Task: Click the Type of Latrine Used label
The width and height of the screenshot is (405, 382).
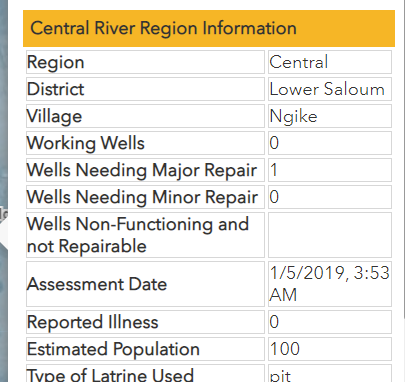Action: 110,375
